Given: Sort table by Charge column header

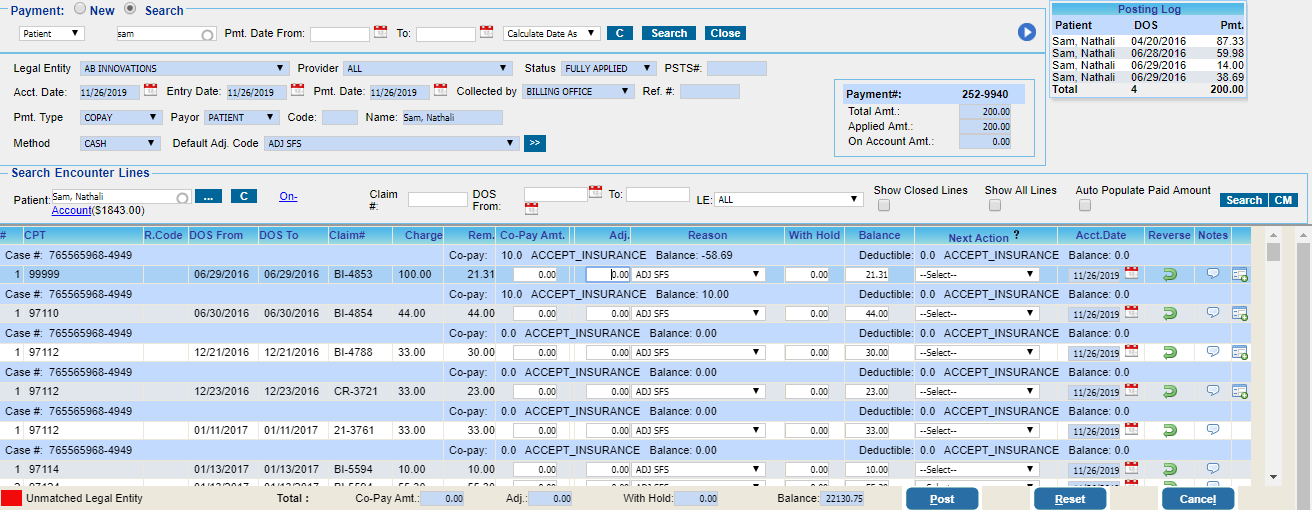Looking at the screenshot, I should [424, 236].
